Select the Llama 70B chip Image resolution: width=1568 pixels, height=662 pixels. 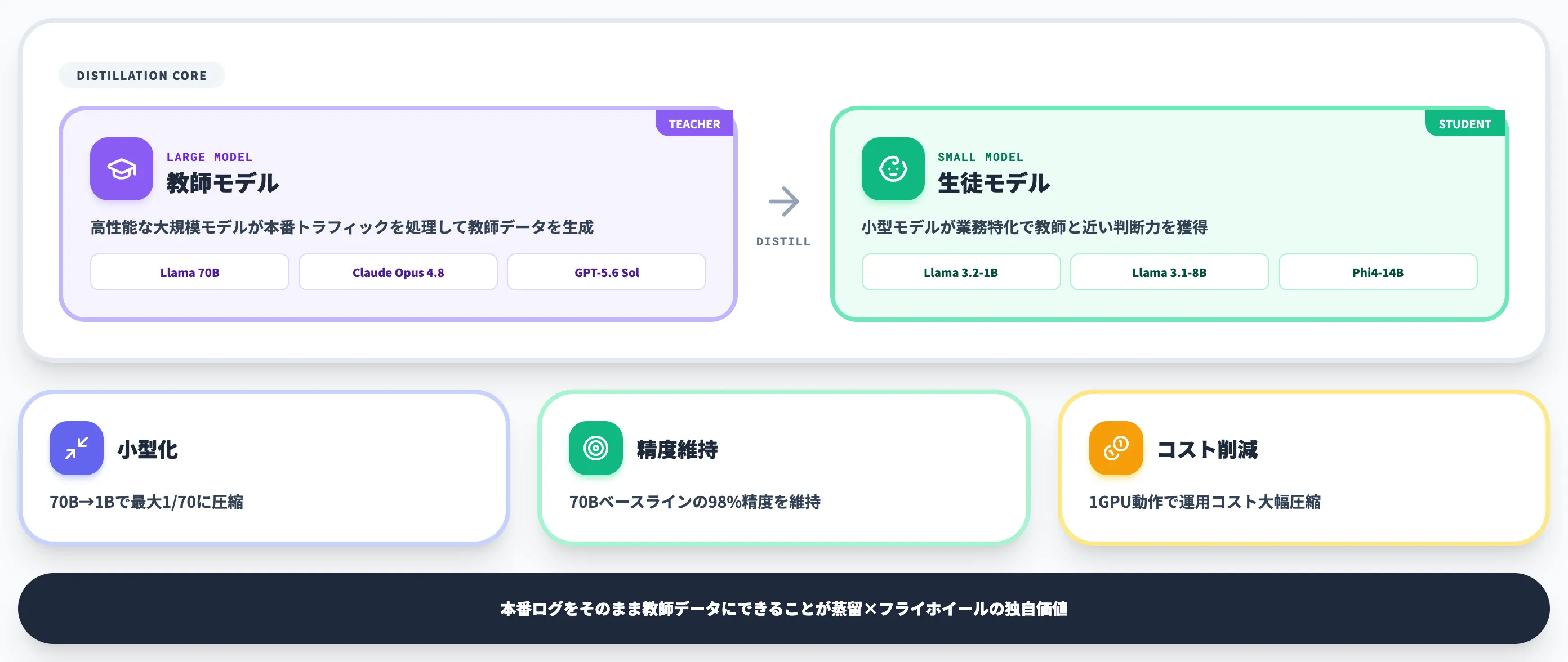click(x=190, y=272)
